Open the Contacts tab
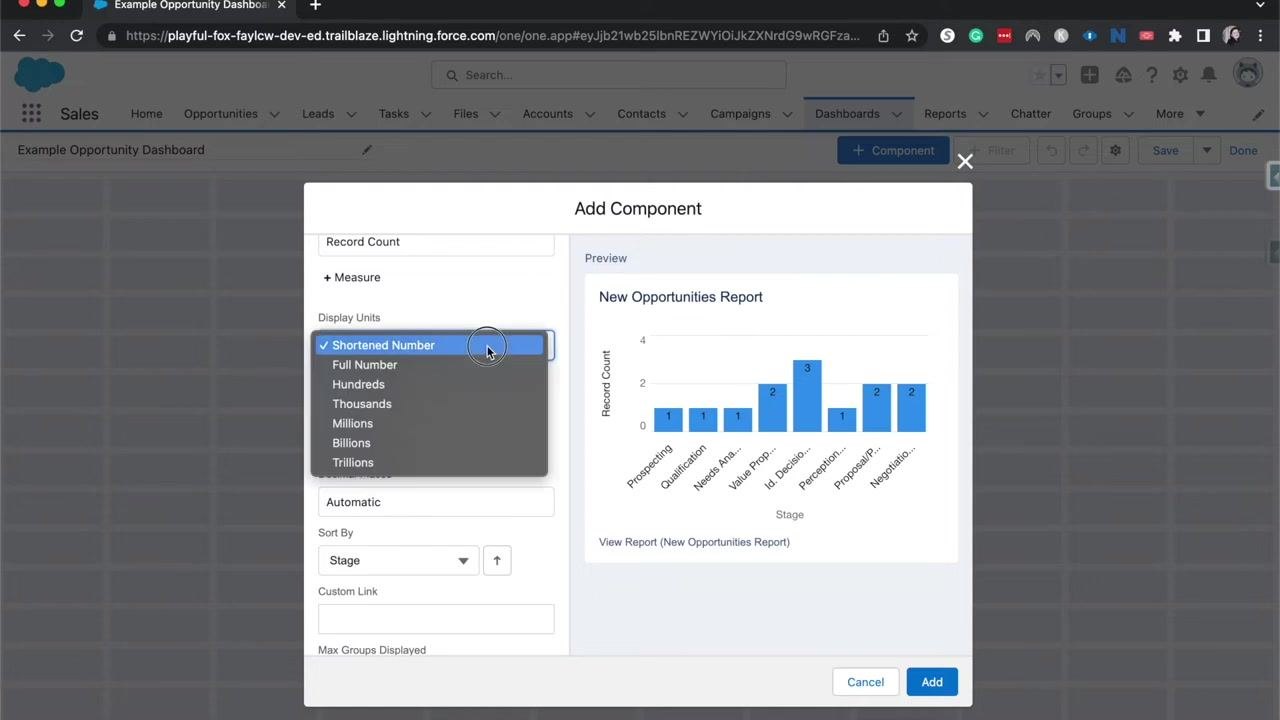Viewport: 1280px width, 720px height. tap(641, 114)
